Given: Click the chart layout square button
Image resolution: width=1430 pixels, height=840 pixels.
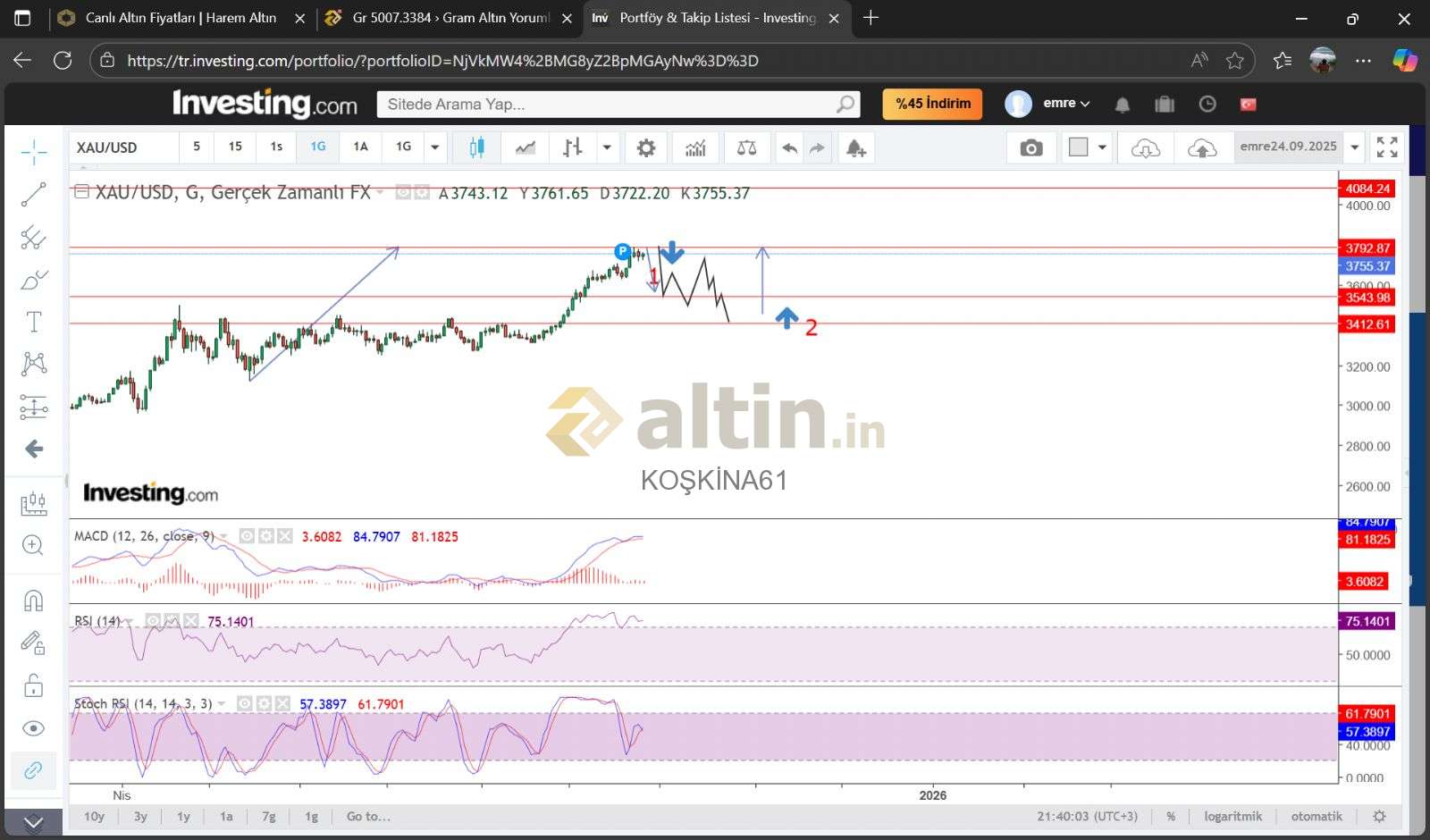Looking at the screenshot, I should click(1079, 147).
